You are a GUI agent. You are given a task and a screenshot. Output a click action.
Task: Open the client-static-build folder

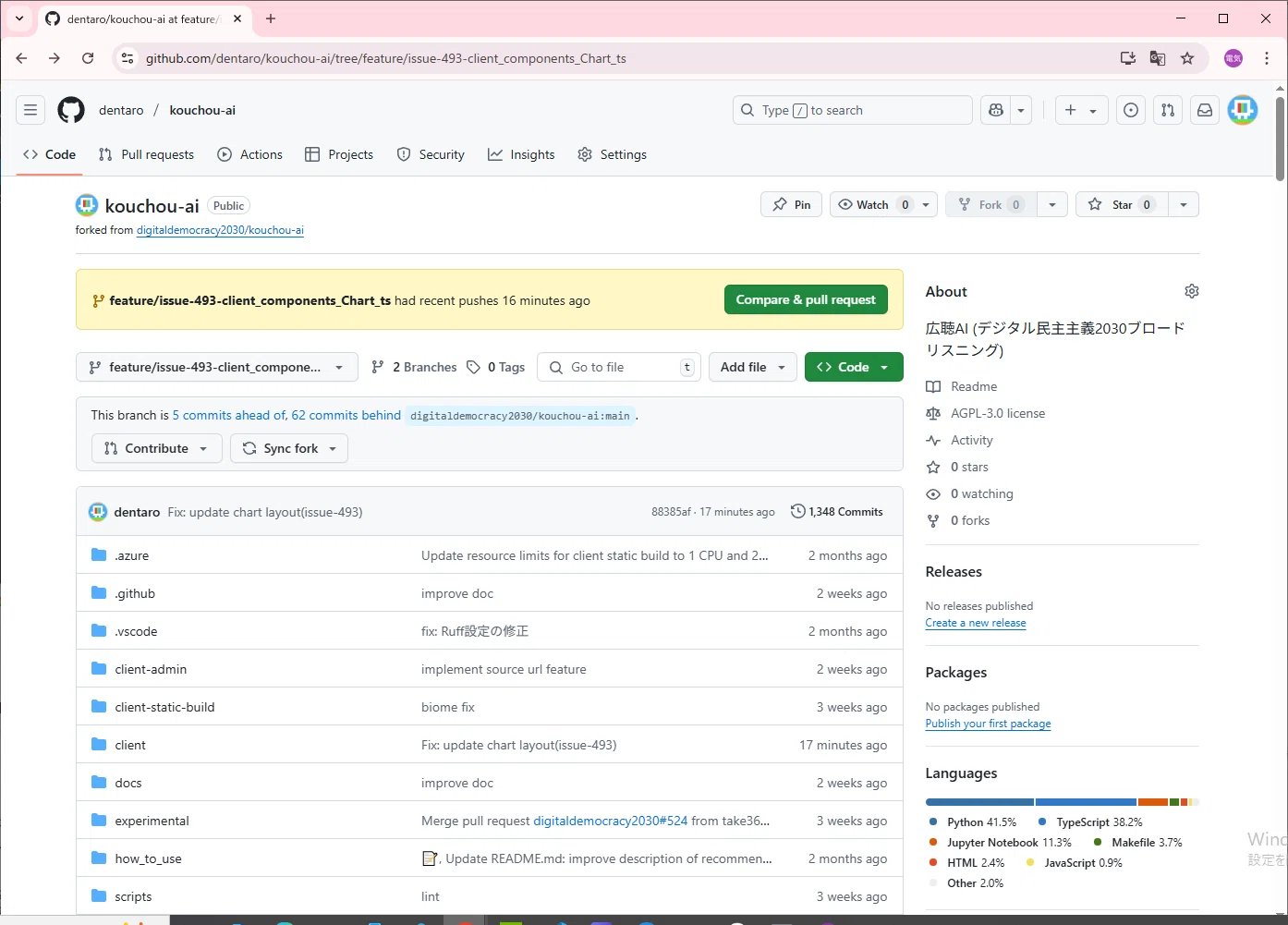coord(164,707)
